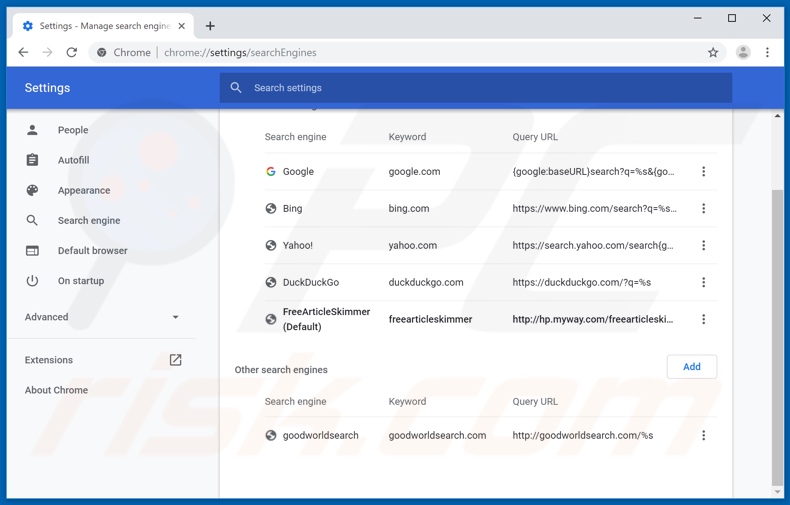Open the Chrome profile avatar icon
This screenshot has width=790, height=505.
(x=743, y=53)
